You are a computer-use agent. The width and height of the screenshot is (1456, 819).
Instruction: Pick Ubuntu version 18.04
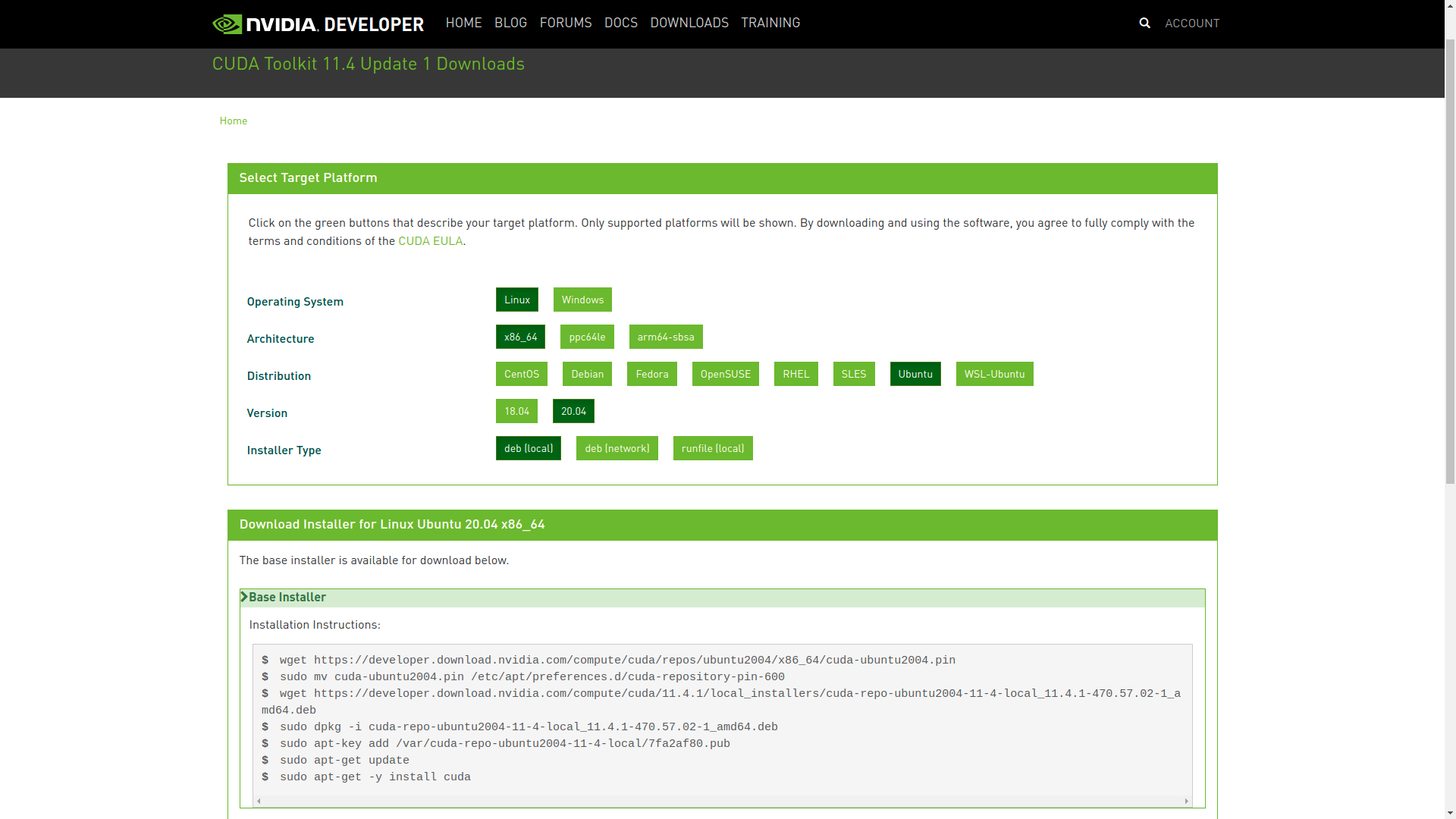[x=516, y=411]
